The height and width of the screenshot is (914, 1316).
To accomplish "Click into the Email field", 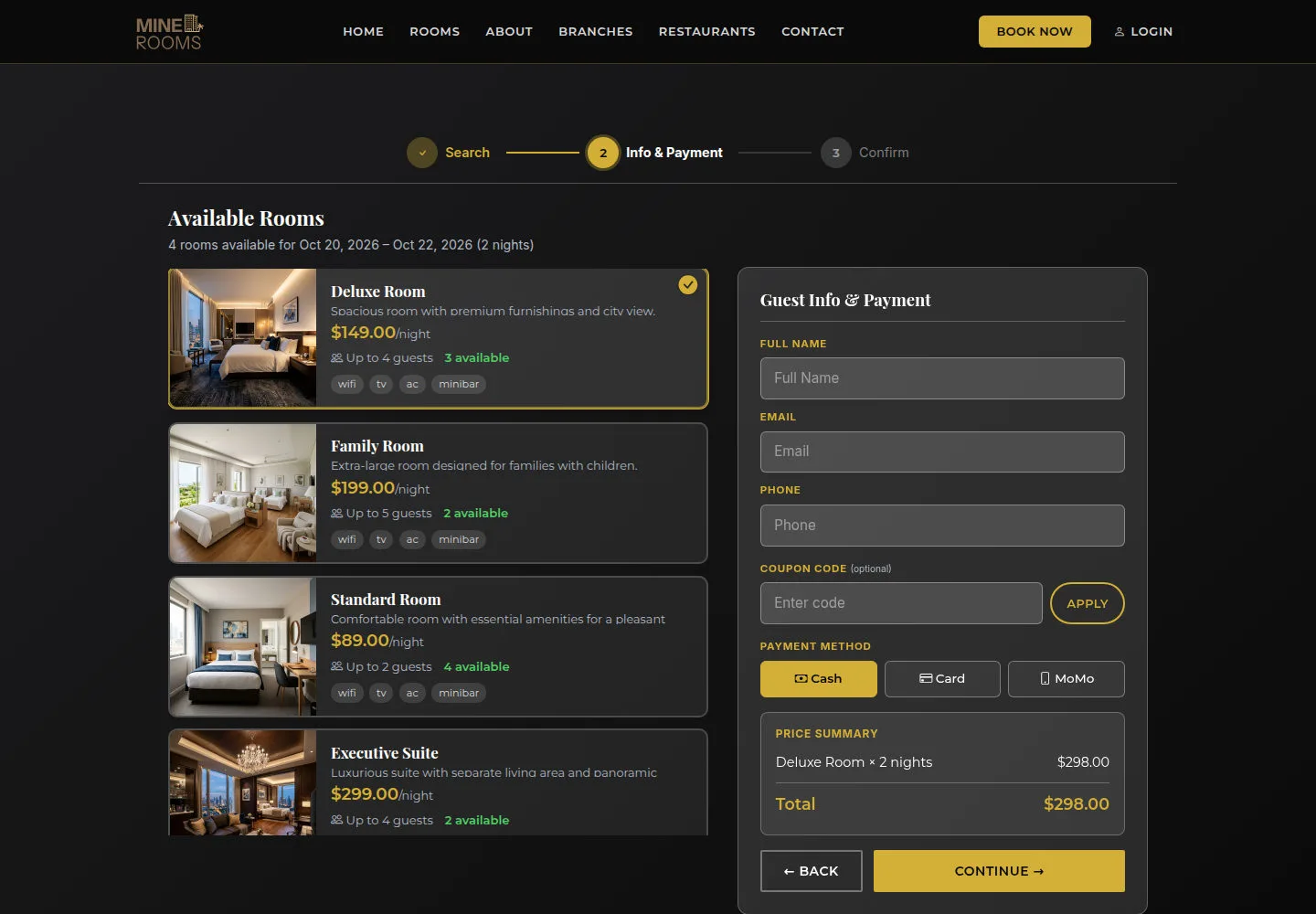I will 942,452.
